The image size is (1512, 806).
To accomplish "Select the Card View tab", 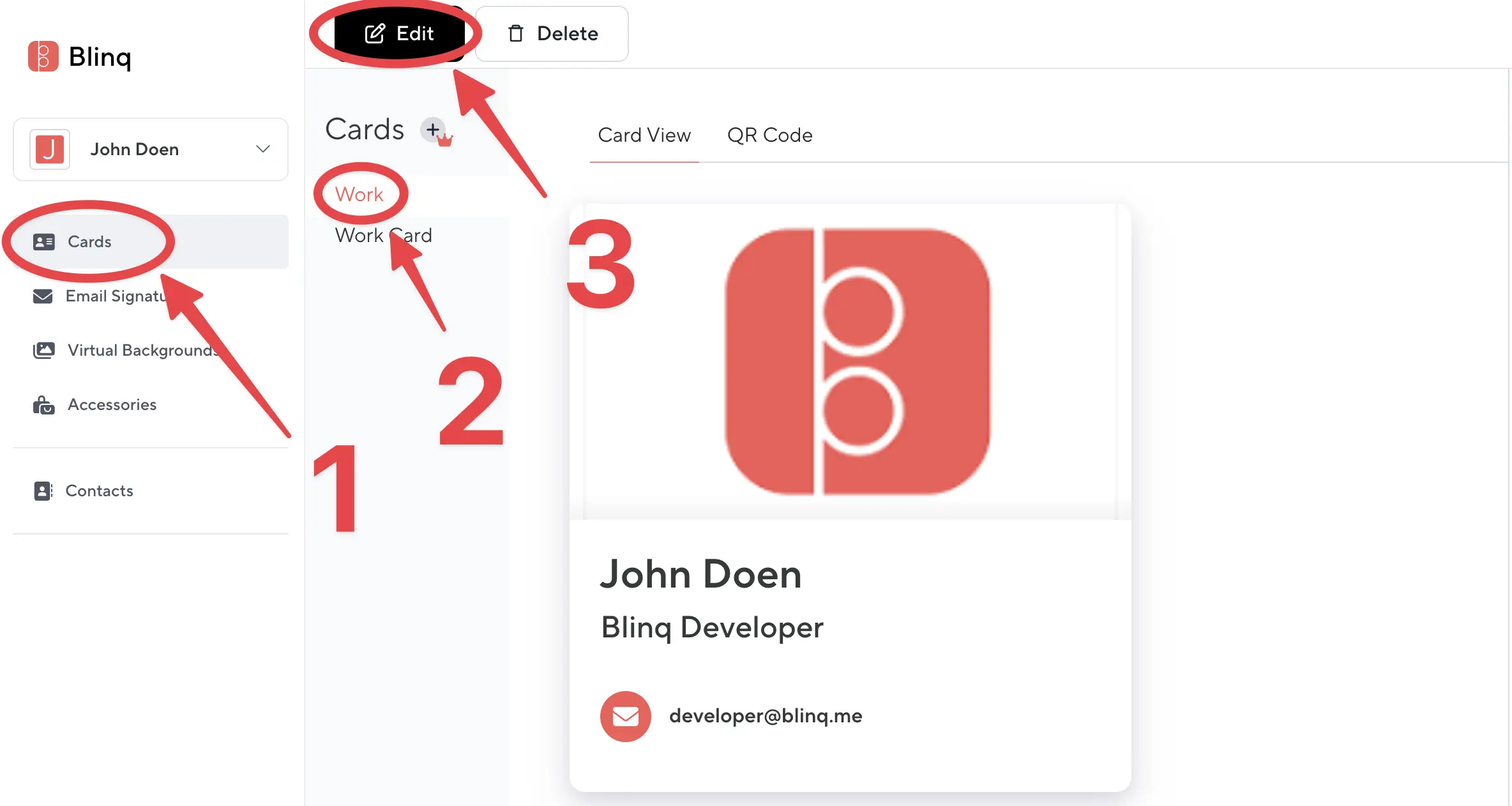I will click(644, 135).
